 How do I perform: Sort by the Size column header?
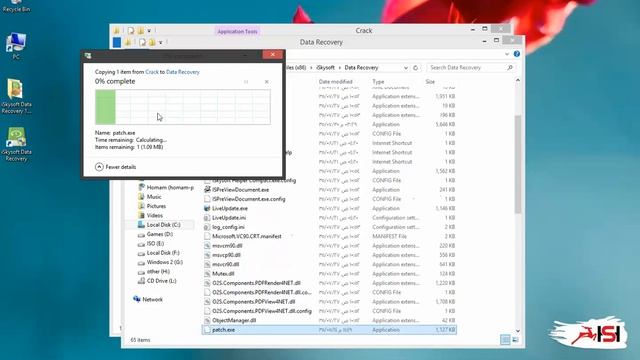tap(430, 82)
